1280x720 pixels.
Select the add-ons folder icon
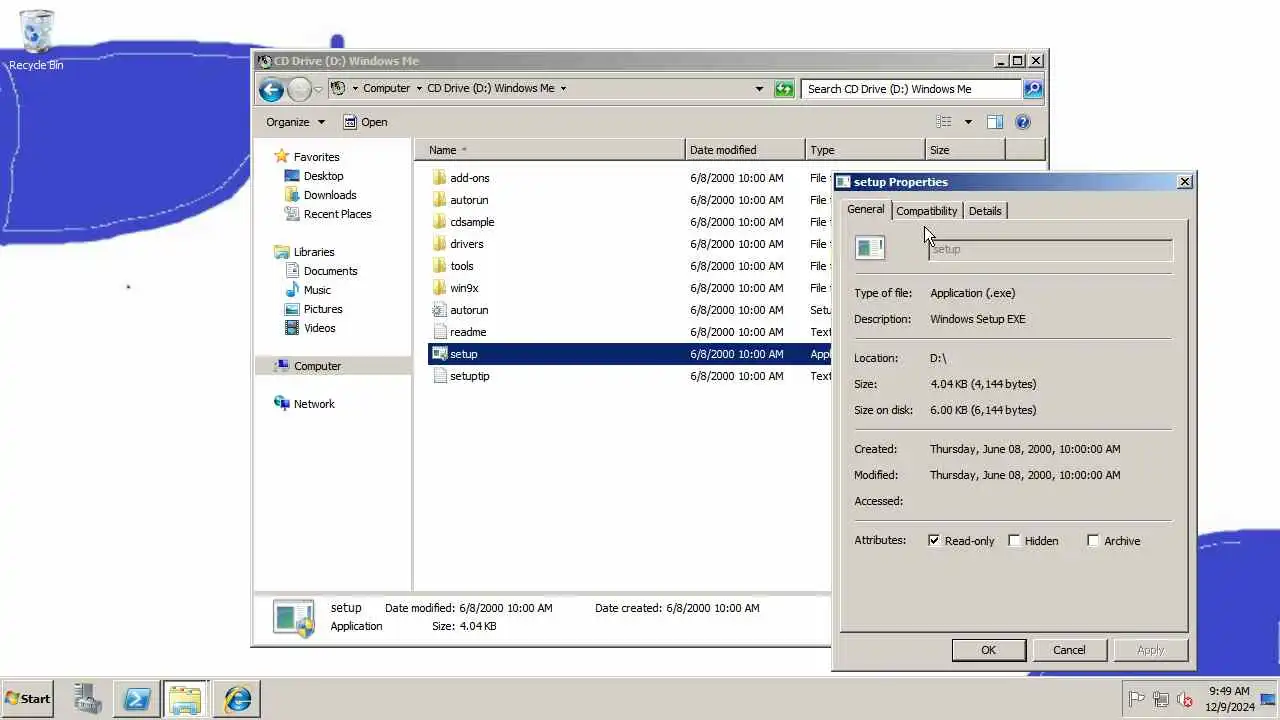[439, 178]
